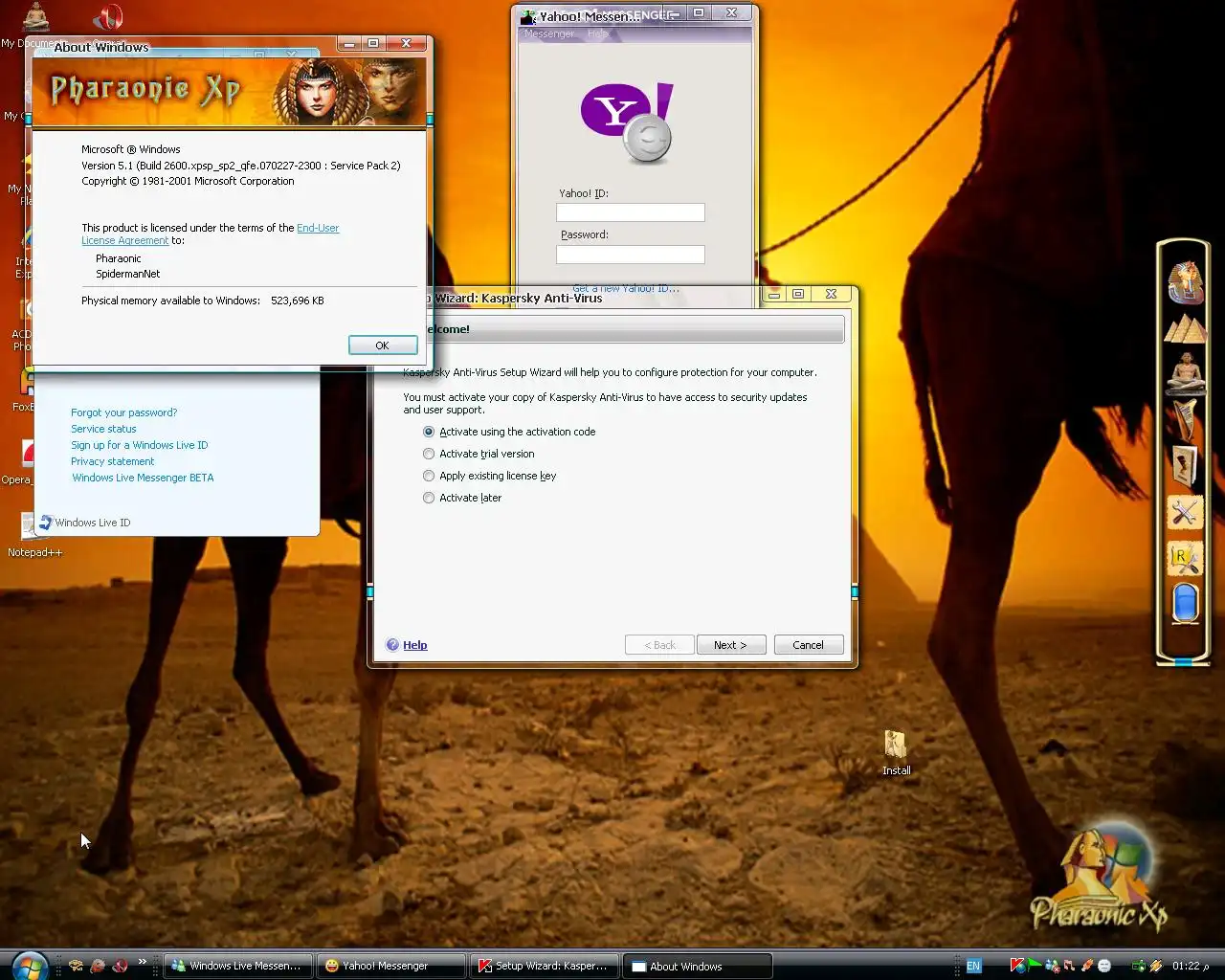
Task: Click the Yahoo! Messenger logo
Action: point(628,123)
